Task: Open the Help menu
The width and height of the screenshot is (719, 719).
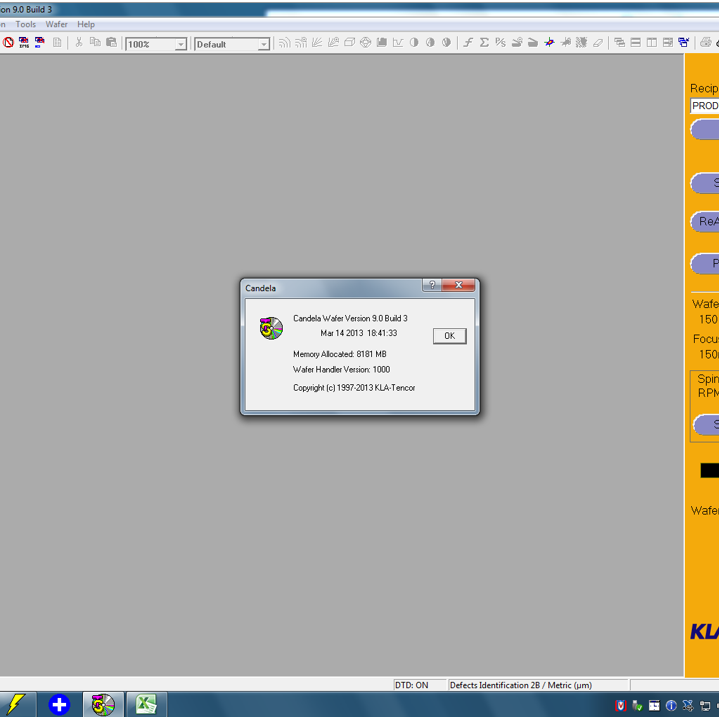Action: 86,24
